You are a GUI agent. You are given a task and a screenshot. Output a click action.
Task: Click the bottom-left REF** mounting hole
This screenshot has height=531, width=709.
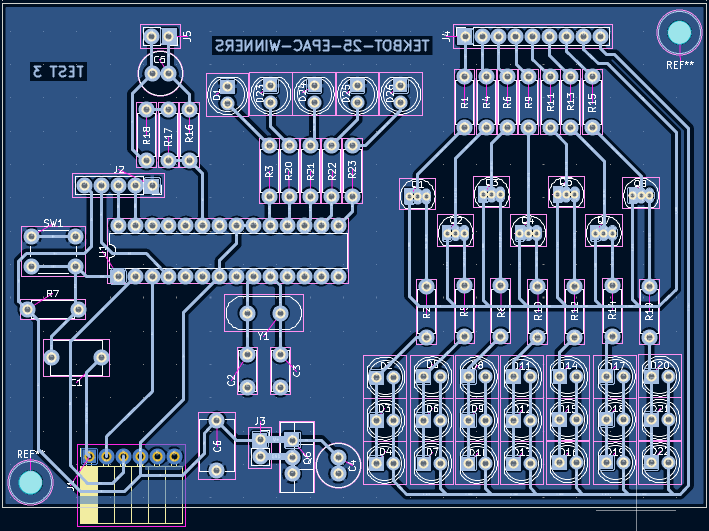click(30, 483)
